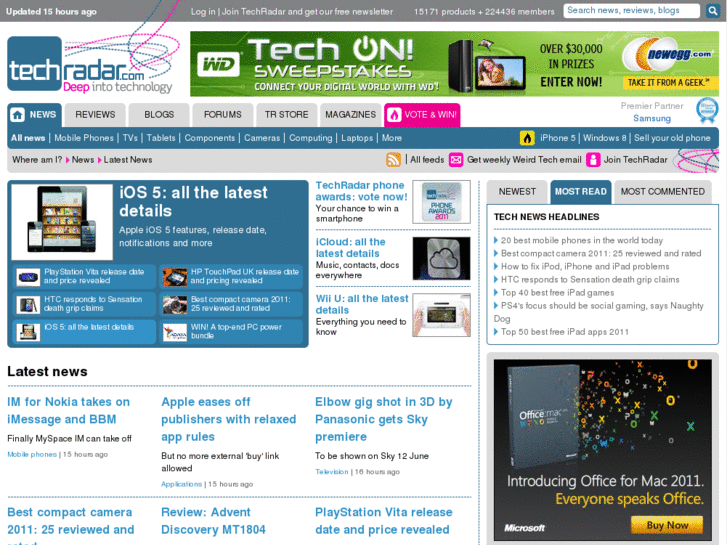
Task: Click the flame icon on Vote & Win
Action: (394, 115)
